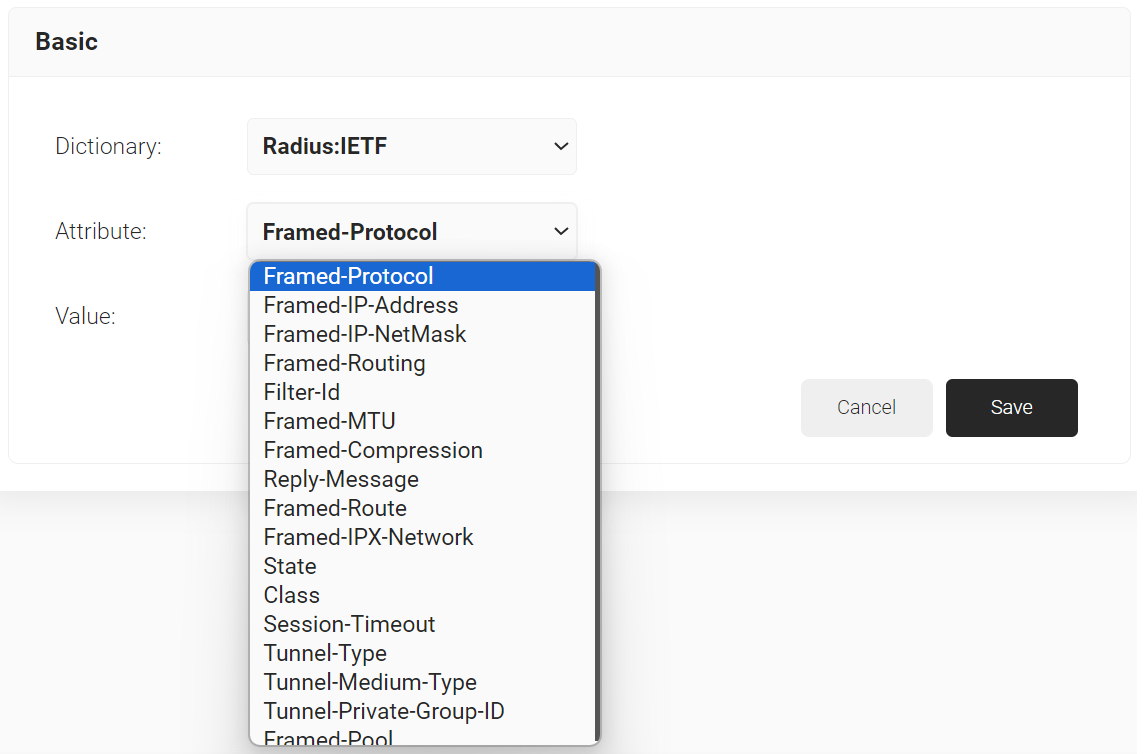Screen dimensions: 1144x754
Task: Select the State attribute option
Action: [422, 567]
